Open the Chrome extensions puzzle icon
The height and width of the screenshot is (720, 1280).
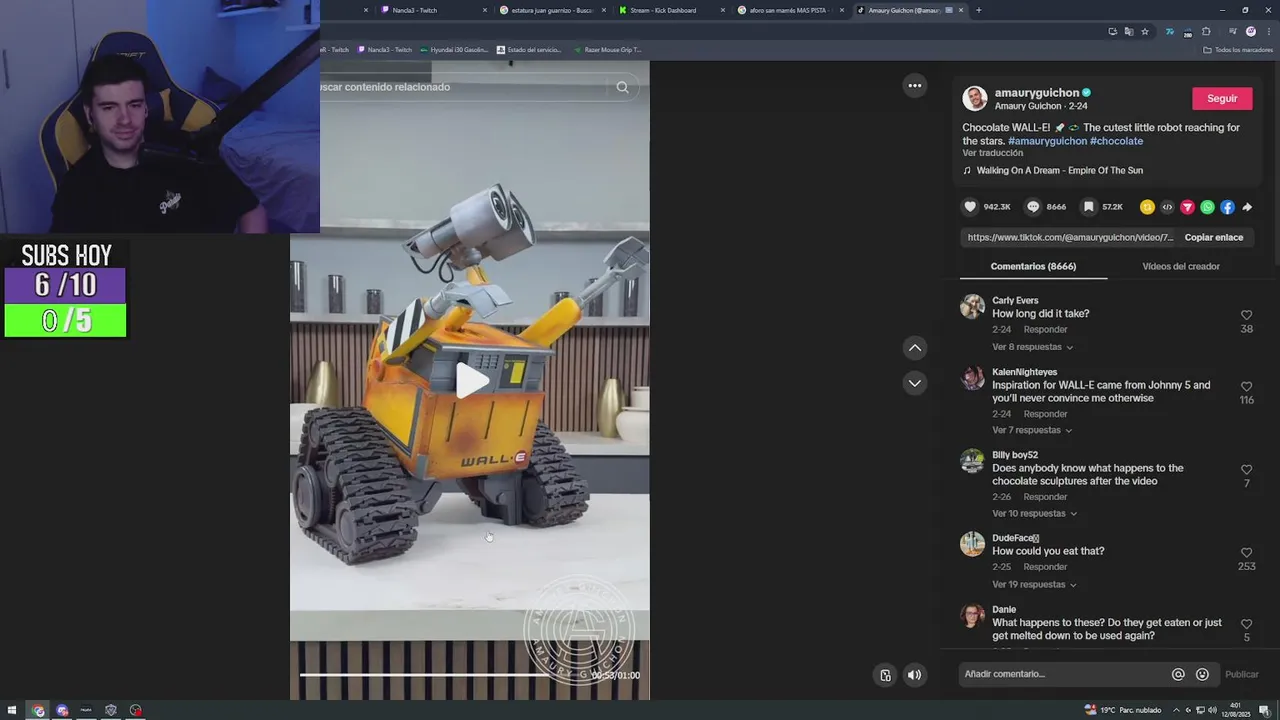[1206, 31]
